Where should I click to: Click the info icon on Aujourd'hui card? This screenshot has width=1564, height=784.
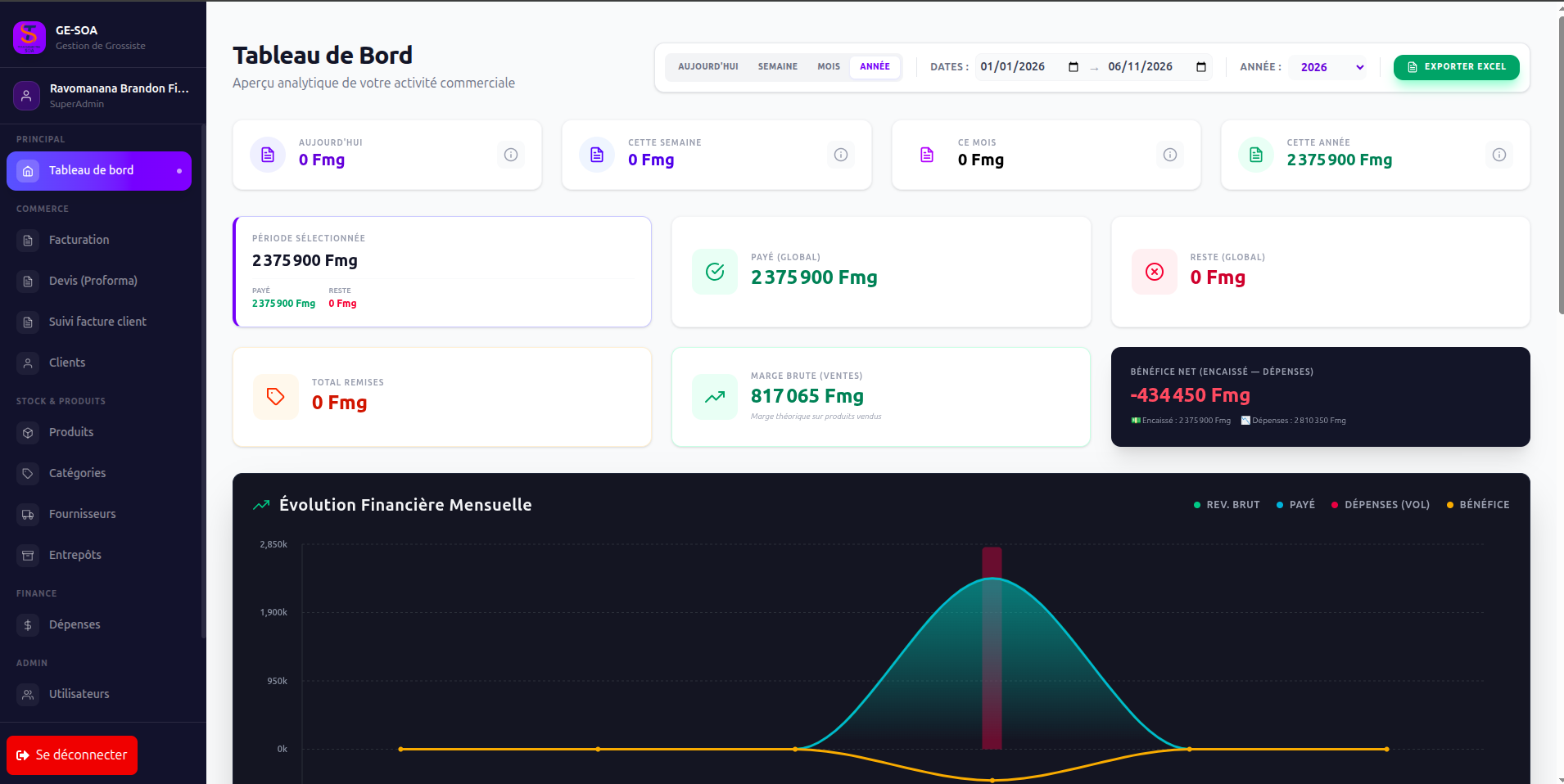coord(511,155)
